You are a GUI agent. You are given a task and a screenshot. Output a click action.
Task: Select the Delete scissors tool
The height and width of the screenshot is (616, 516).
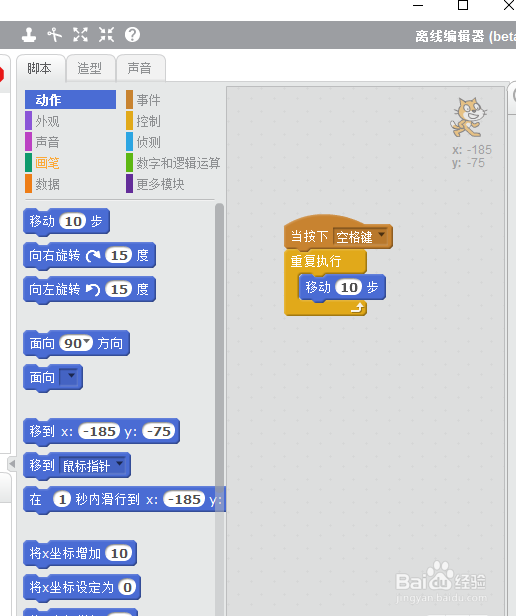(55, 35)
